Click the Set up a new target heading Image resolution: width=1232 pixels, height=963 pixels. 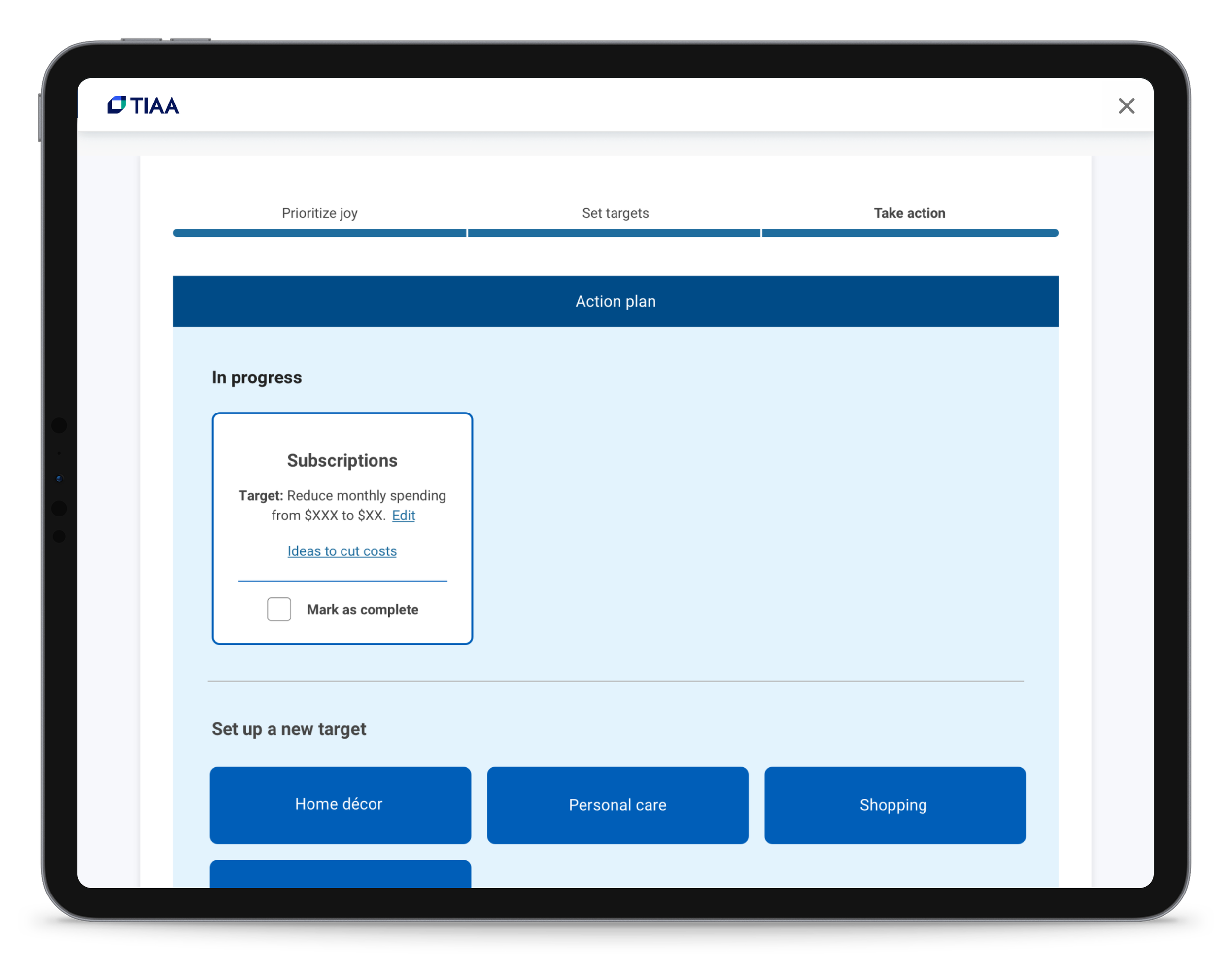(x=289, y=729)
